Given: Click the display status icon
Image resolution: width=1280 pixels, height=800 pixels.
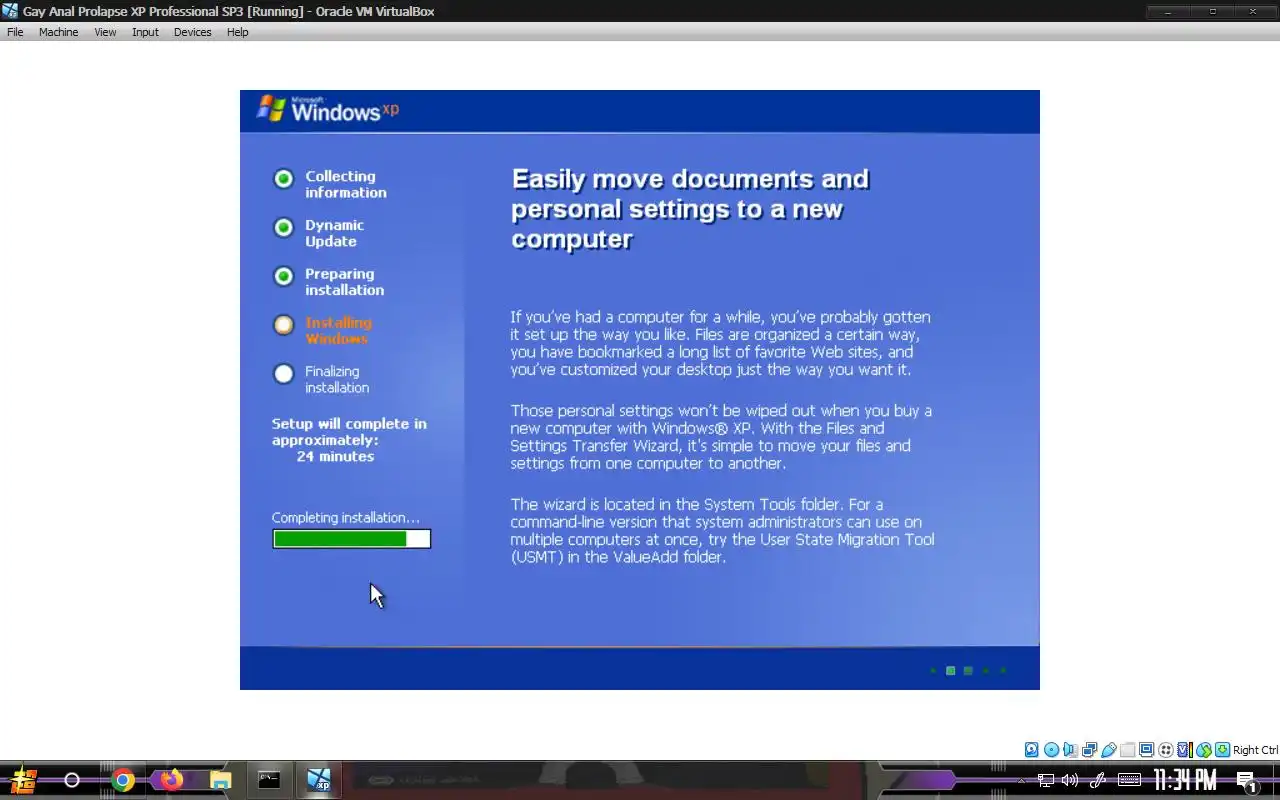Looking at the screenshot, I should coord(1146,750).
